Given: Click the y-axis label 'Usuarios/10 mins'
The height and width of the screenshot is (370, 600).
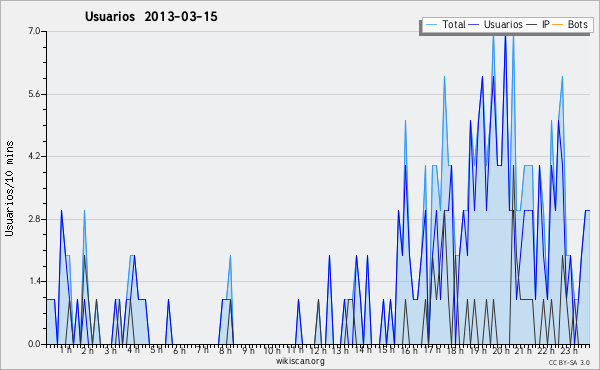Looking at the screenshot, I should coord(9,189).
